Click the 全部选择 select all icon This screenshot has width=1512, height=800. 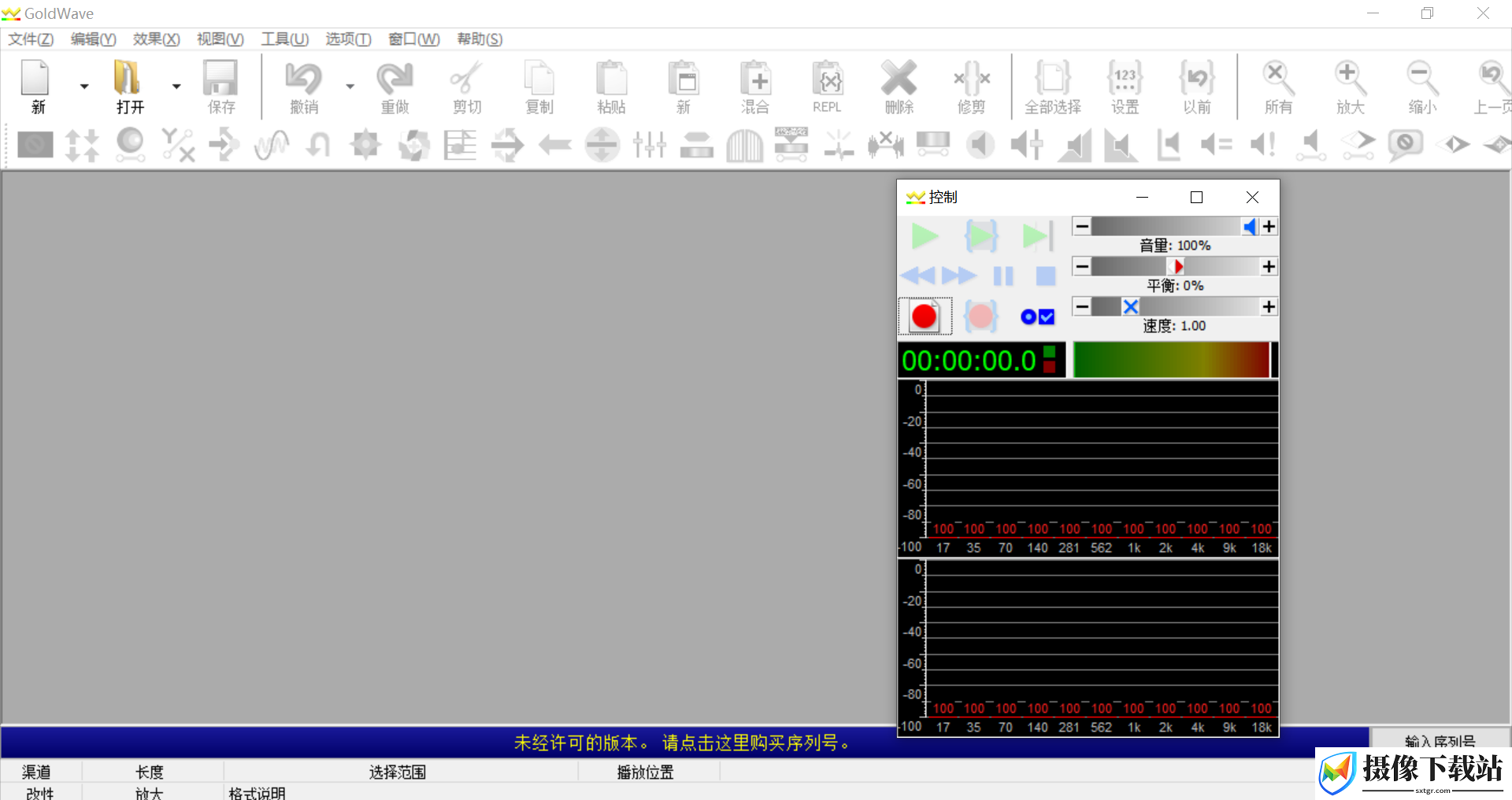tap(1053, 86)
